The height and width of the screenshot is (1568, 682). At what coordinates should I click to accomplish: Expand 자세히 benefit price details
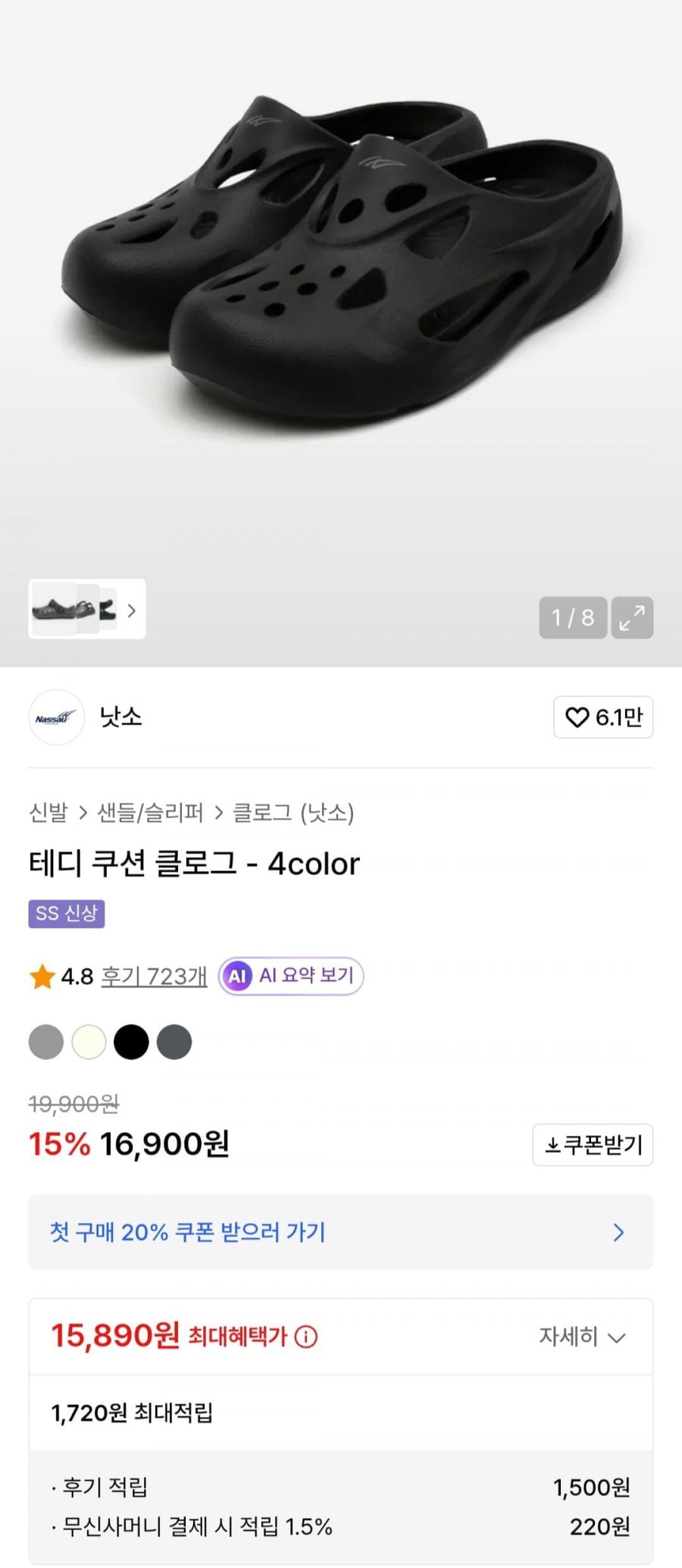(581, 1336)
